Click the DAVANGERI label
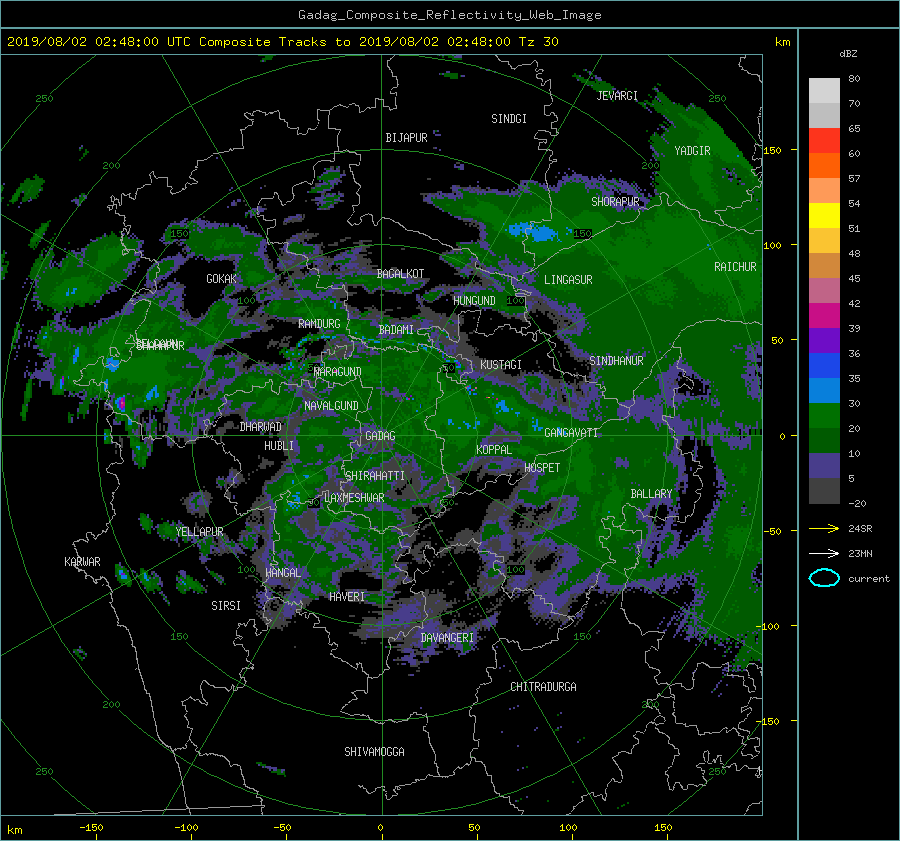The width and height of the screenshot is (900, 841). (447, 638)
